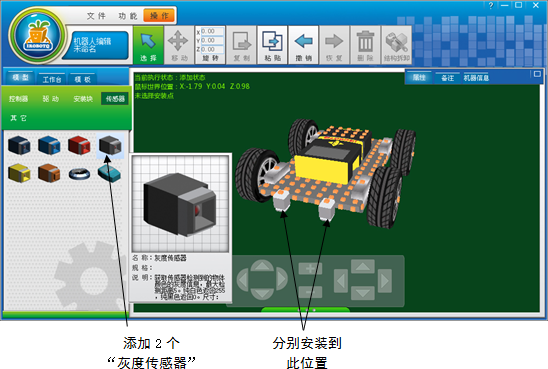Click the 结构拆卸 disassemble icon

tap(396, 45)
